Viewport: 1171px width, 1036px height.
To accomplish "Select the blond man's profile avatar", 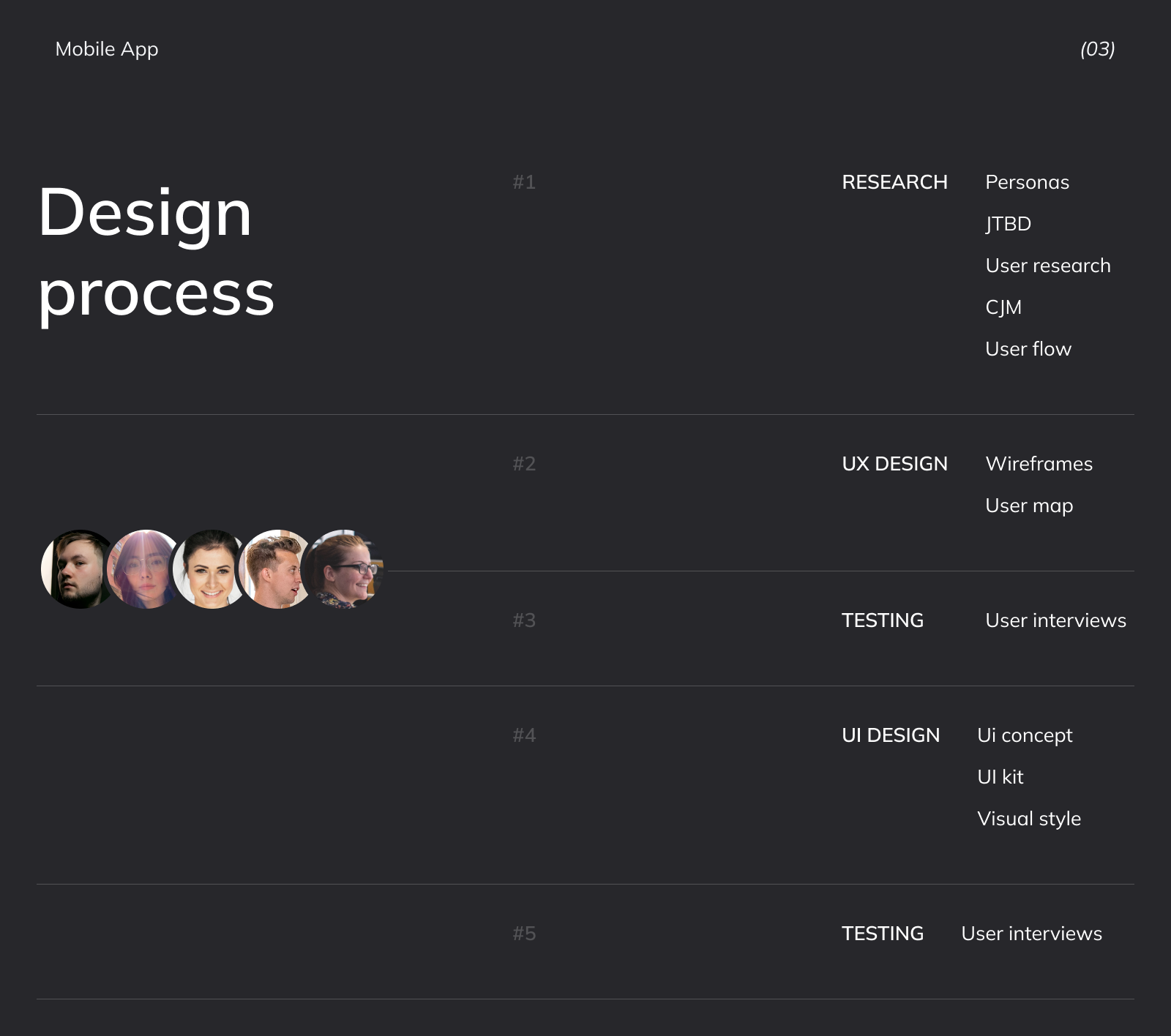I will [x=276, y=569].
